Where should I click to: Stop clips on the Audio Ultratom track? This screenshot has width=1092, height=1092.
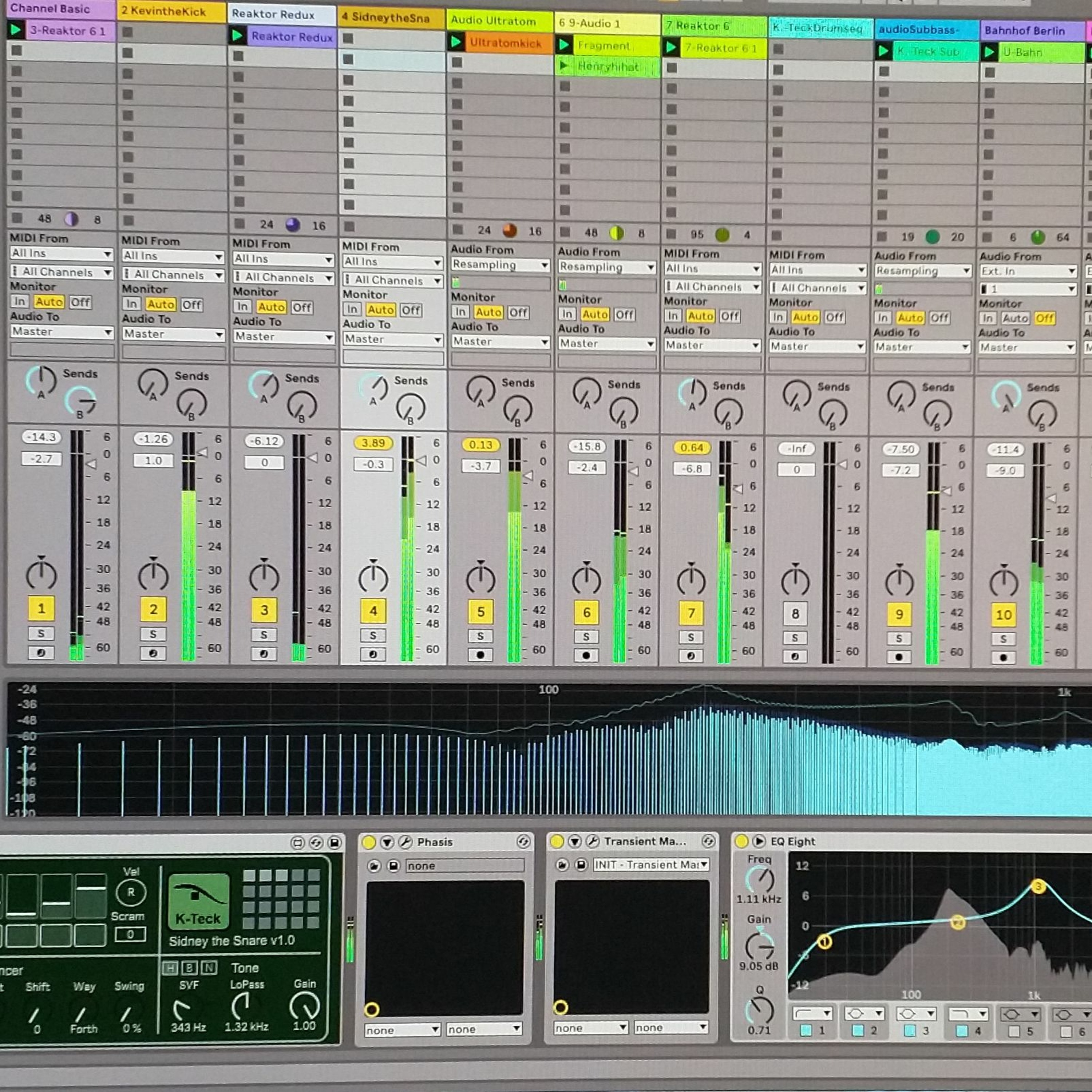(x=457, y=229)
